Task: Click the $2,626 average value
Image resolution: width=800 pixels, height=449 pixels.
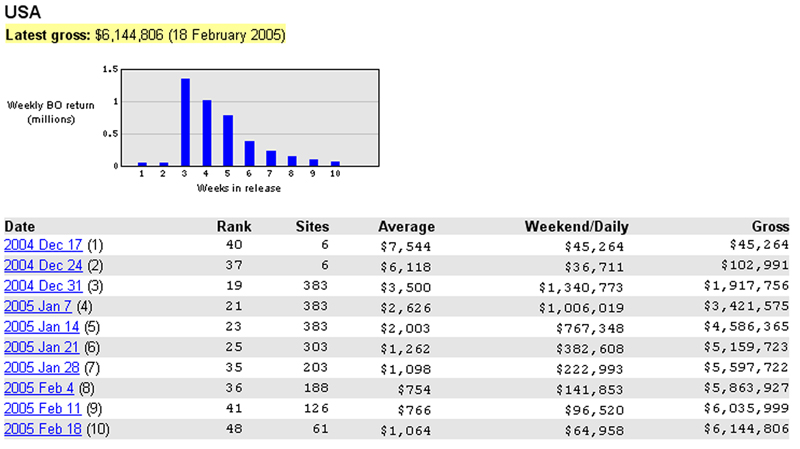Action: 406,308
